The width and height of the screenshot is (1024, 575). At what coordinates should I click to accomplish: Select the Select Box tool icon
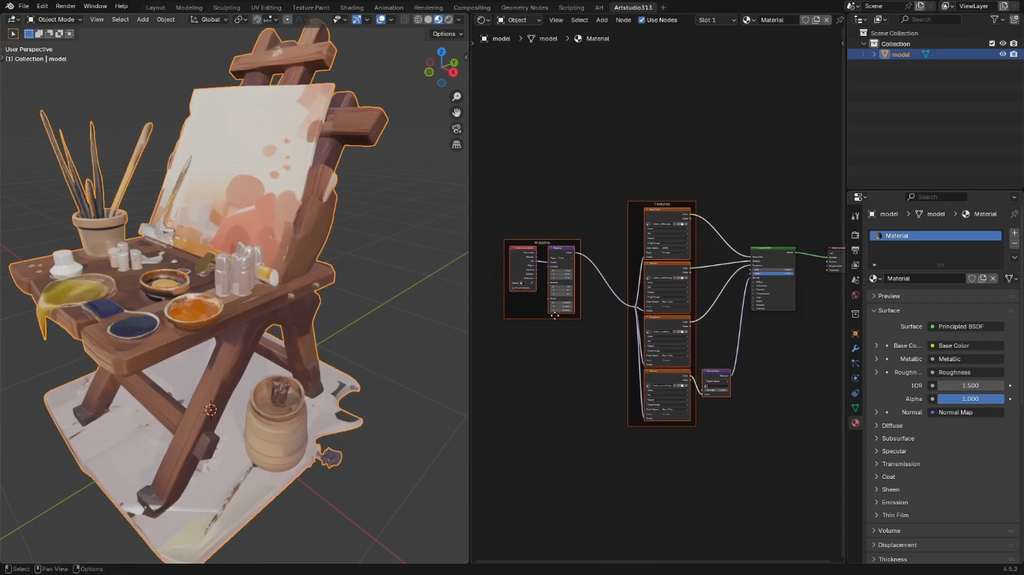13,33
